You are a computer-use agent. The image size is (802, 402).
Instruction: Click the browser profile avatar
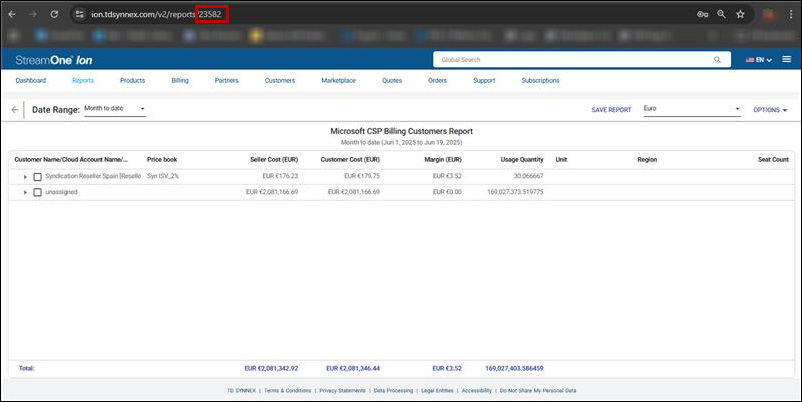[769, 14]
